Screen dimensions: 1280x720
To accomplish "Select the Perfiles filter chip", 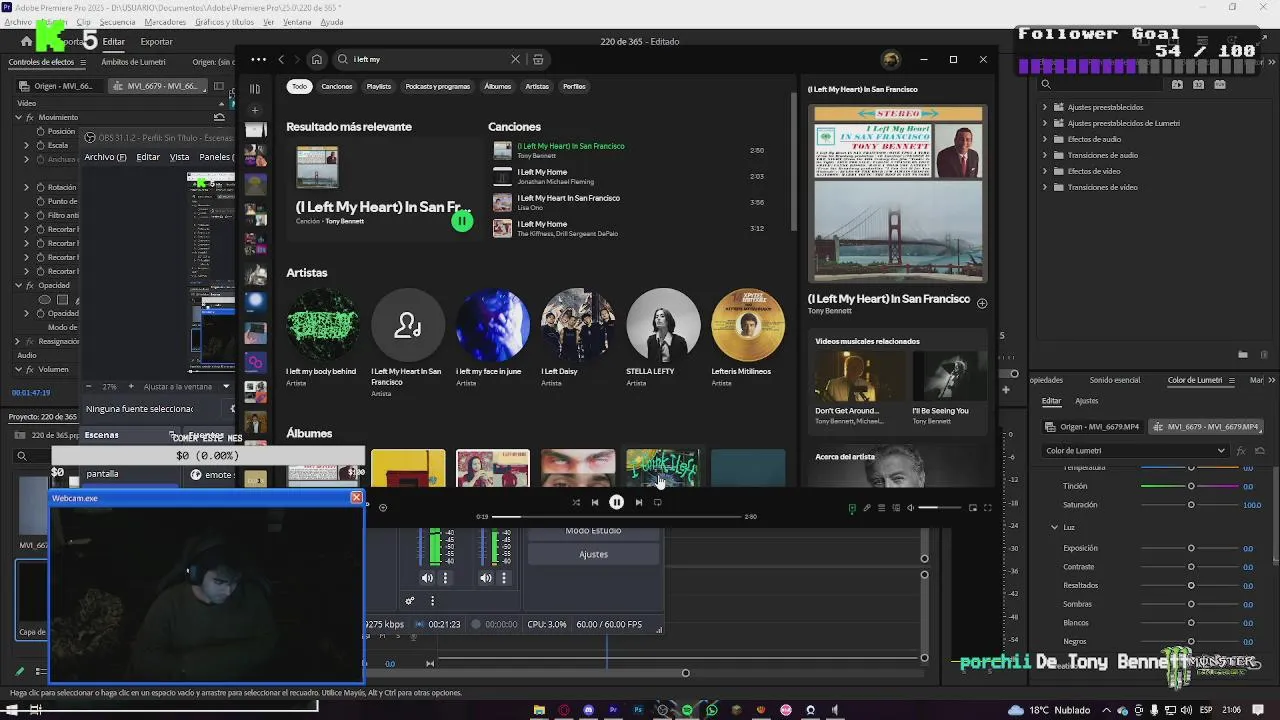I will 574,86.
